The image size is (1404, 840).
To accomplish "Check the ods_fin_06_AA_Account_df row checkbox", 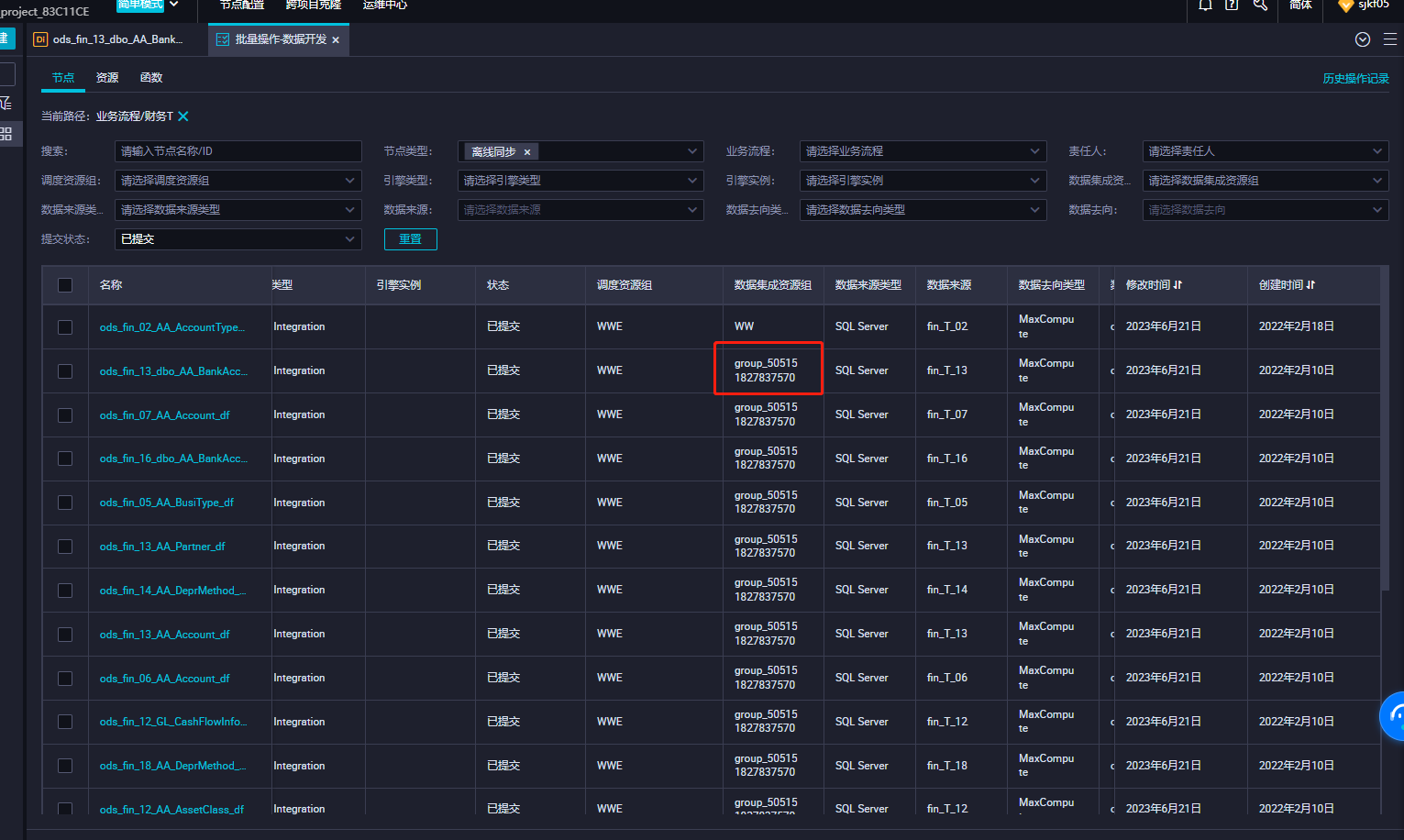I will pos(65,679).
